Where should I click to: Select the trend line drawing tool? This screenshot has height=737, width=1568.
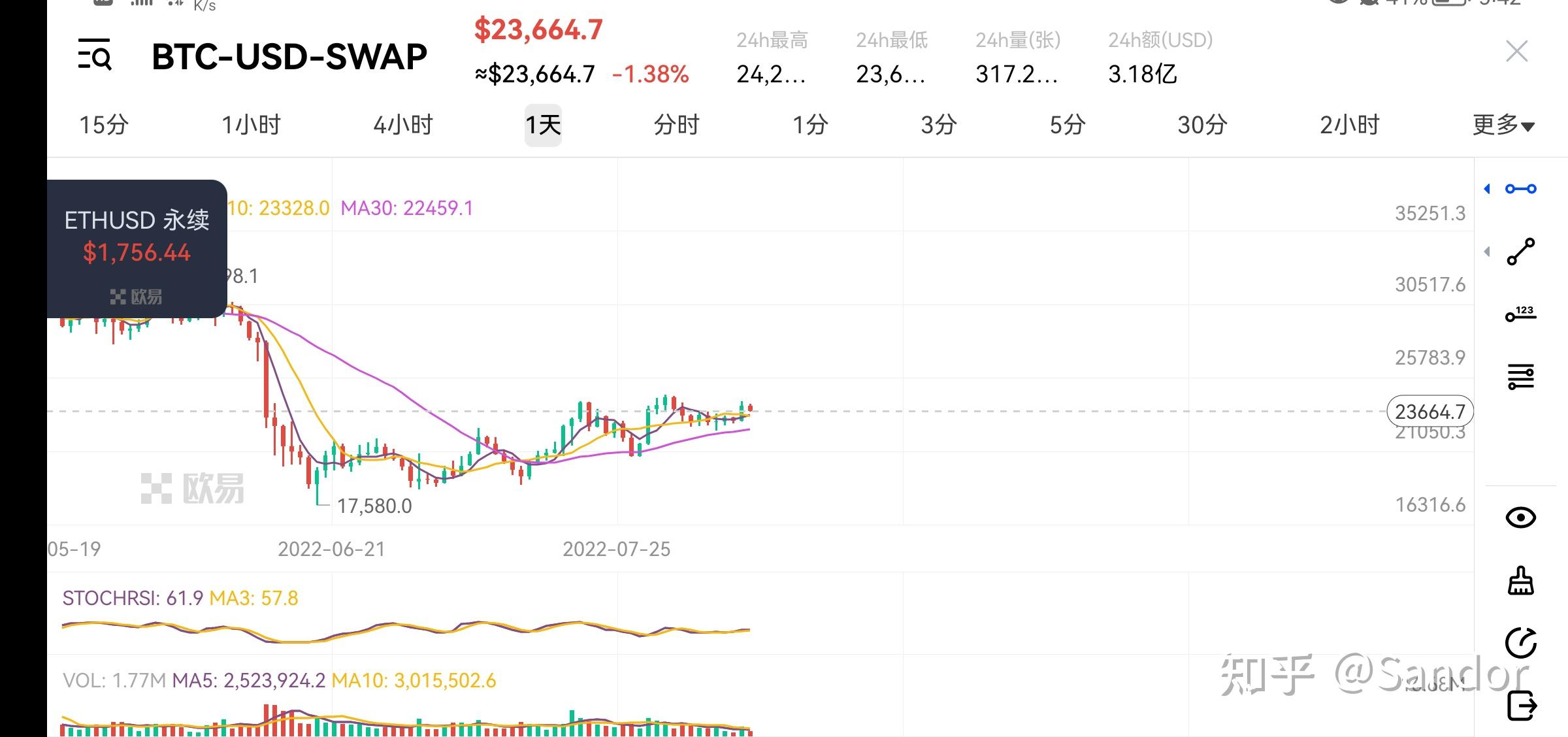click(x=1521, y=252)
